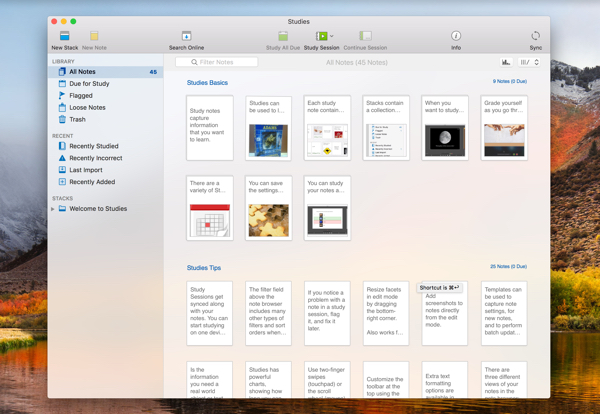Select the 'You can study your notes' note
This screenshot has height=414, width=600.
click(x=327, y=208)
